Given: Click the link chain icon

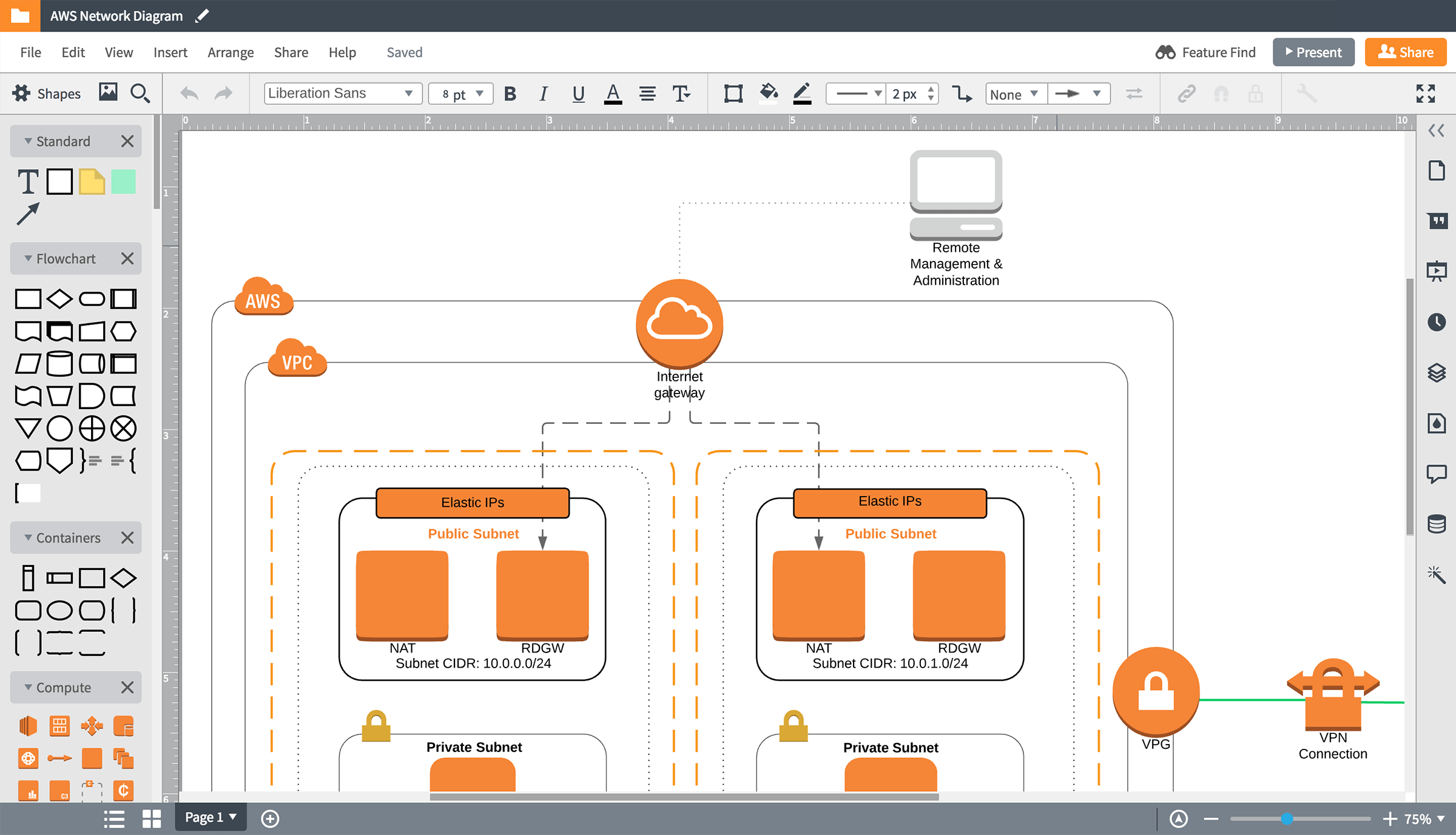Looking at the screenshot, I should [x=1187, y=93].
